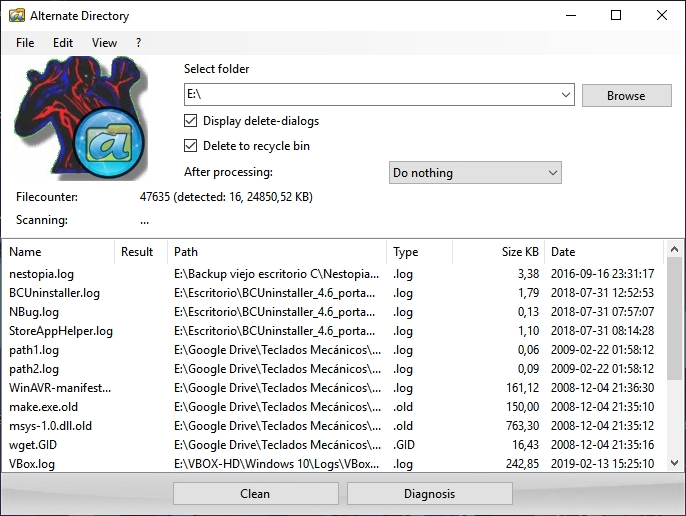Click the size value 150,00
686x516 pixels.
(522, 407)
